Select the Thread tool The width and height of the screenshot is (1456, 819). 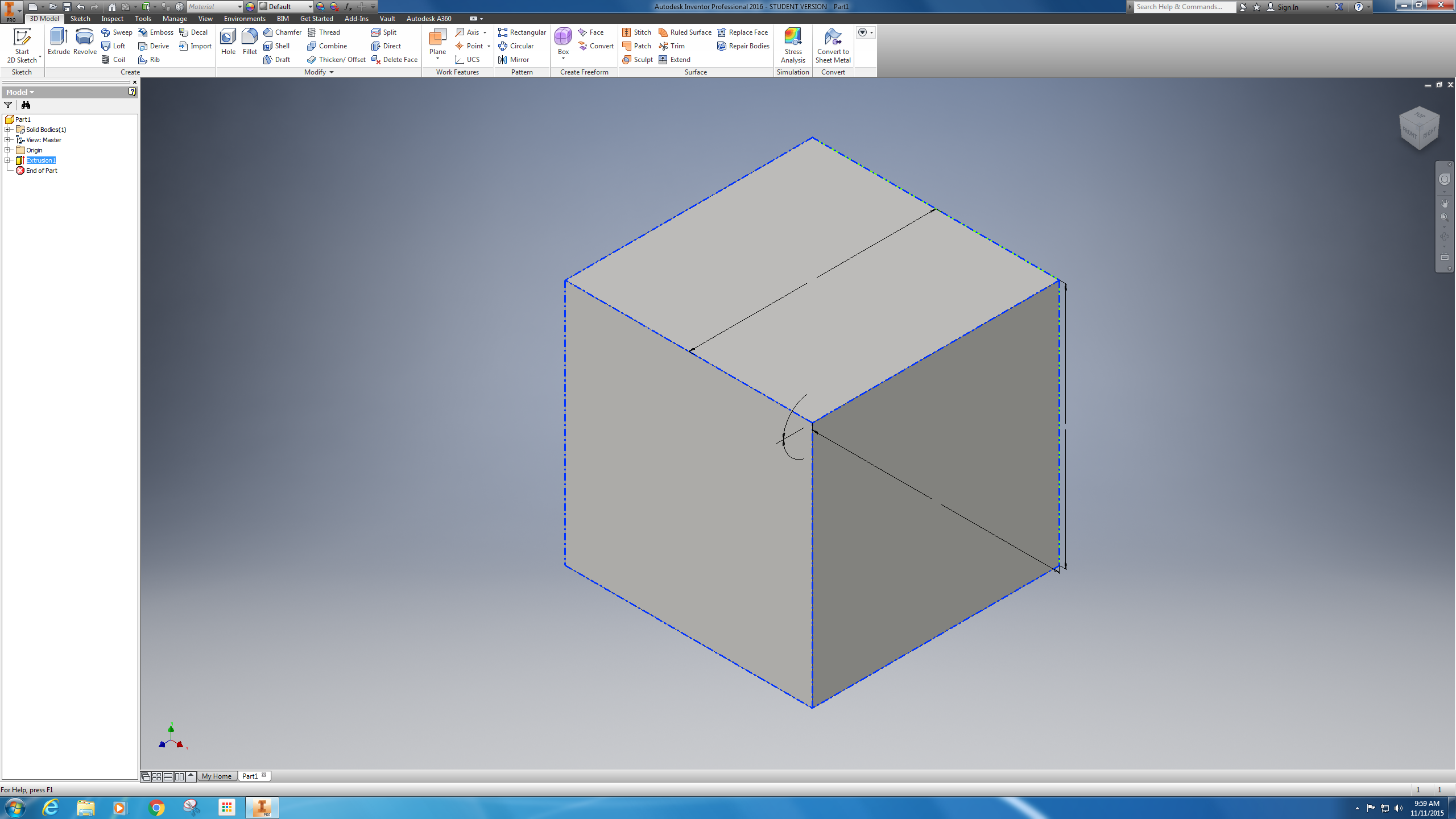(x=324, y=32)
